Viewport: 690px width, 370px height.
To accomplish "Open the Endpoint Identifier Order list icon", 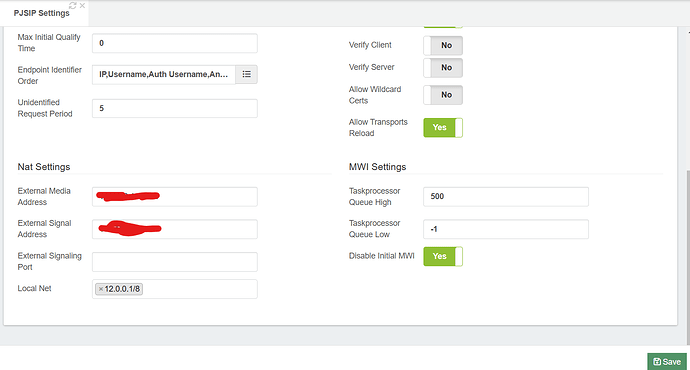I will pyautogui.click(x=246, y=74).
